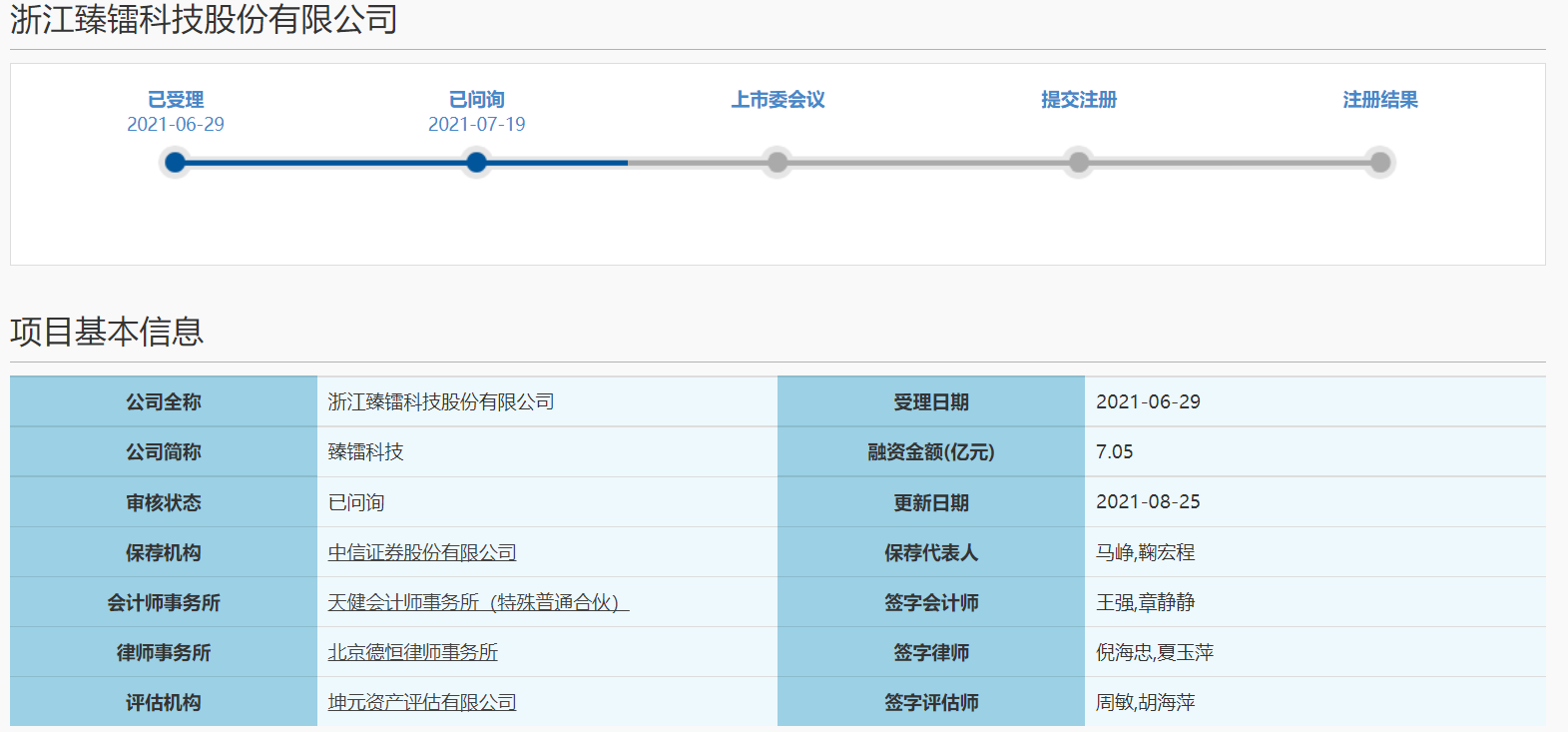Click the 已问询 stage label text
Viewport: 1568px width, 732px height.
pos(477,100)
